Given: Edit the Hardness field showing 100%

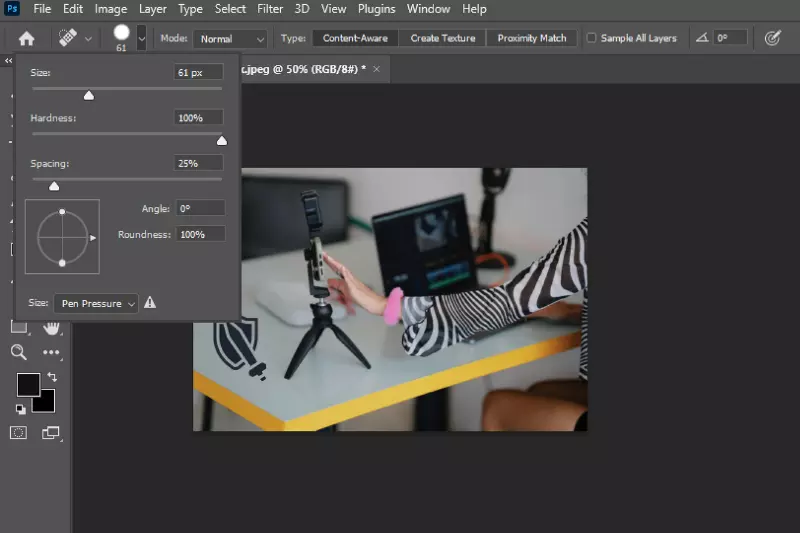Looking at the screenshot, I should pyautogui.click(x=198, y=118).
